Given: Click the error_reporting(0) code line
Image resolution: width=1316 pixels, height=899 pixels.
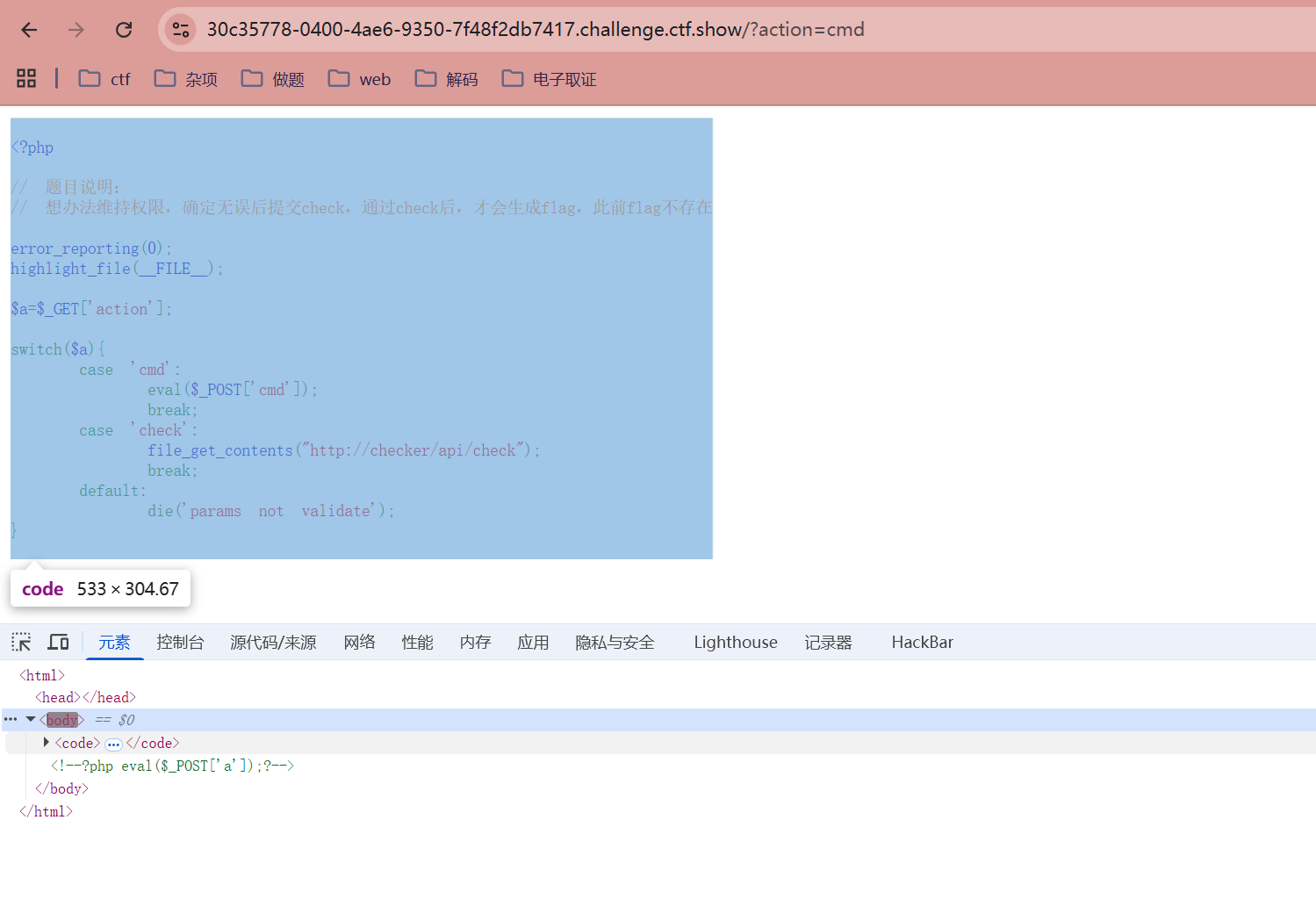Looking at the screenshot, I should pos(91,248).
